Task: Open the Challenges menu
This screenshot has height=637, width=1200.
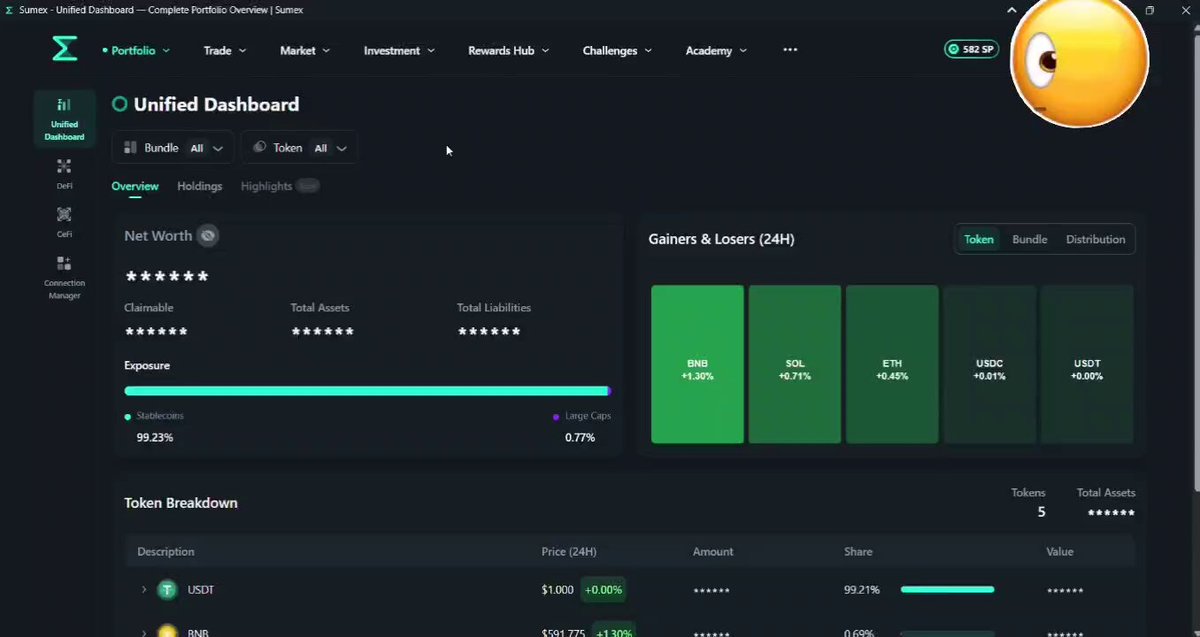Action: 617,50
